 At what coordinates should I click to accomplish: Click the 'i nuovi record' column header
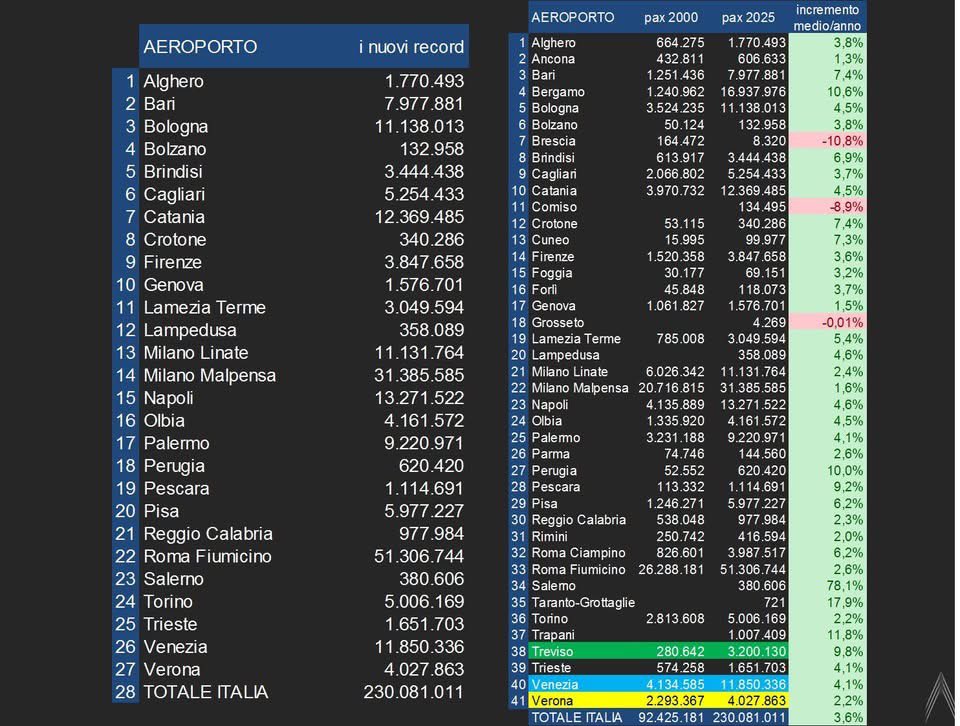pyautogui.click(x=411, y=47)
